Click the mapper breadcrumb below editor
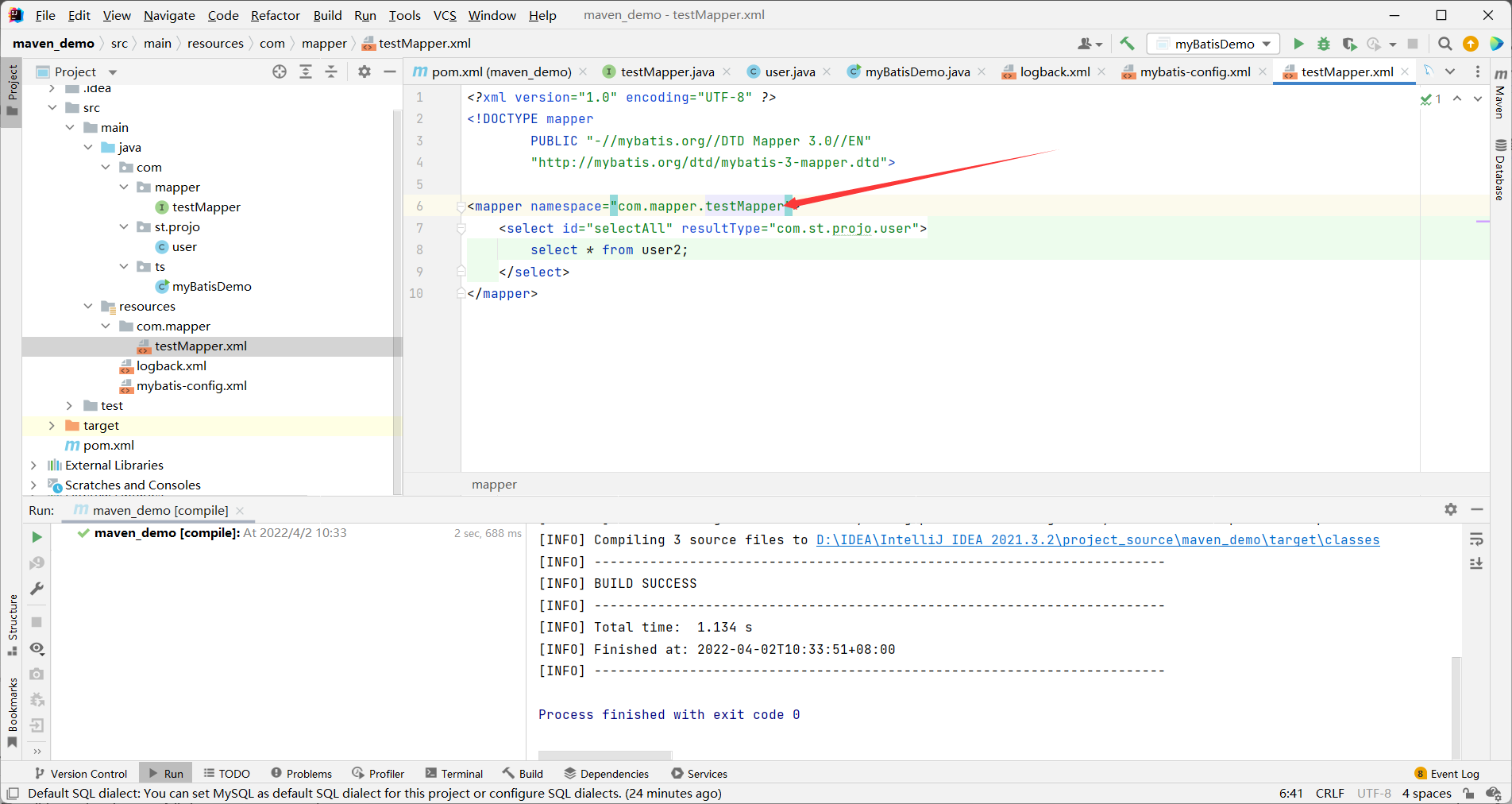The image size is (1512, 804). click(494, 484)
